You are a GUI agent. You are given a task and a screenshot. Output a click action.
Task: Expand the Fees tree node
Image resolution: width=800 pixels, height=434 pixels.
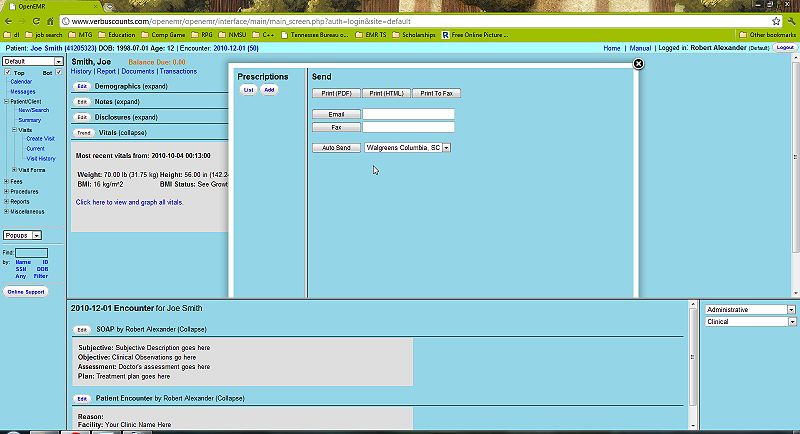tap(7, 181)
